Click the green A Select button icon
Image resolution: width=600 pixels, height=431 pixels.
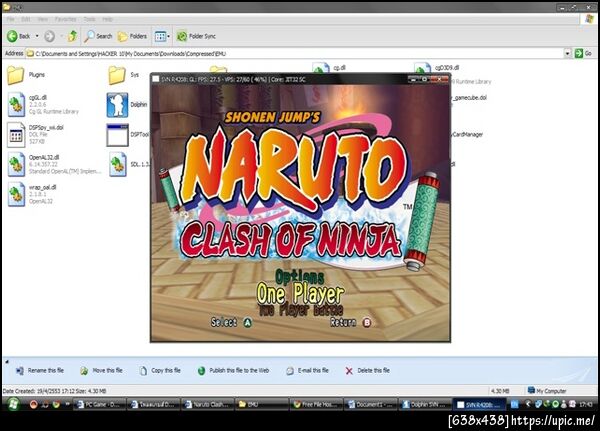click(x=248, y=323)
